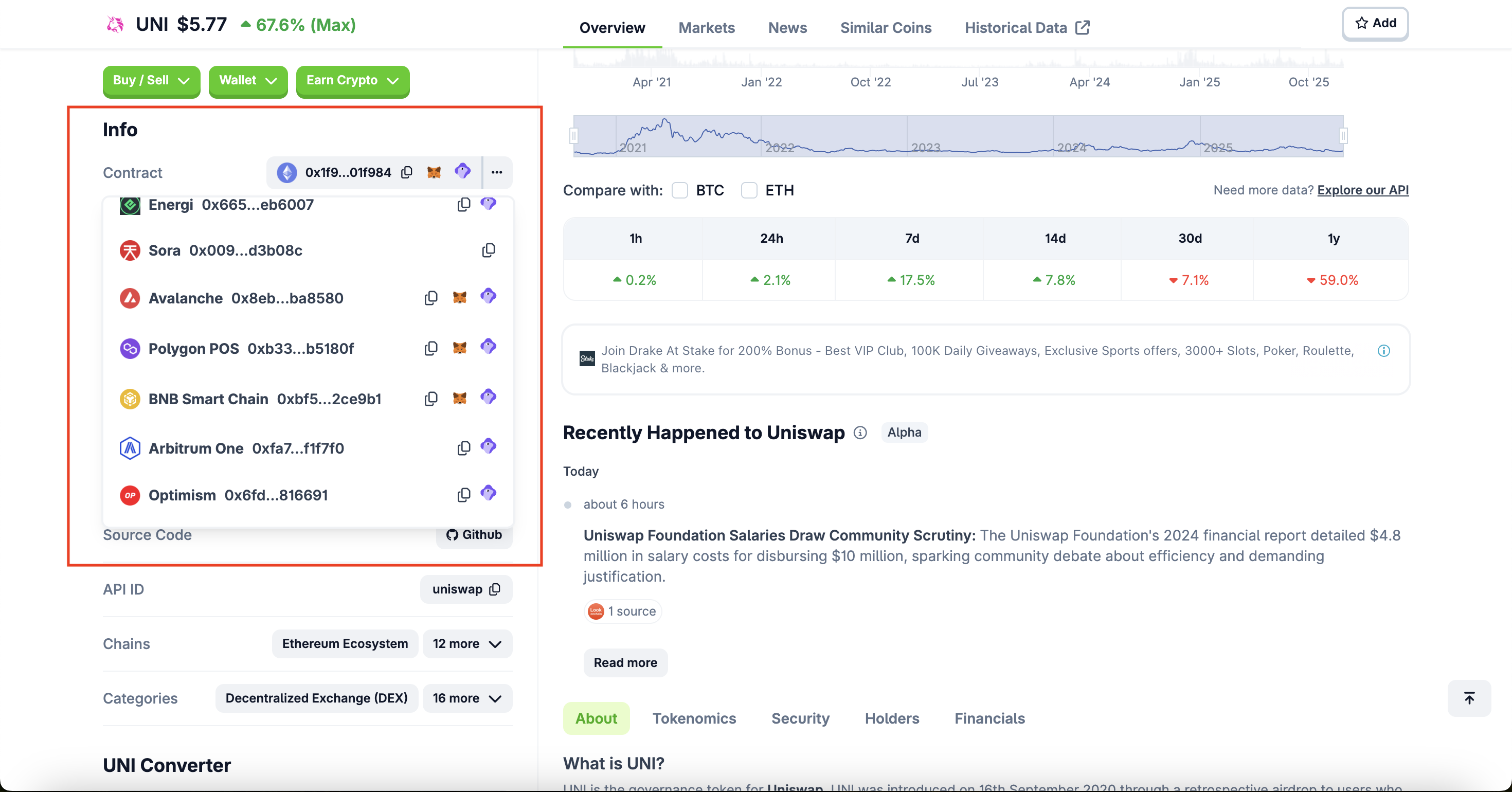Switch to the Markets tab
Screen dimensions: 1512x792
pos(706,28)
